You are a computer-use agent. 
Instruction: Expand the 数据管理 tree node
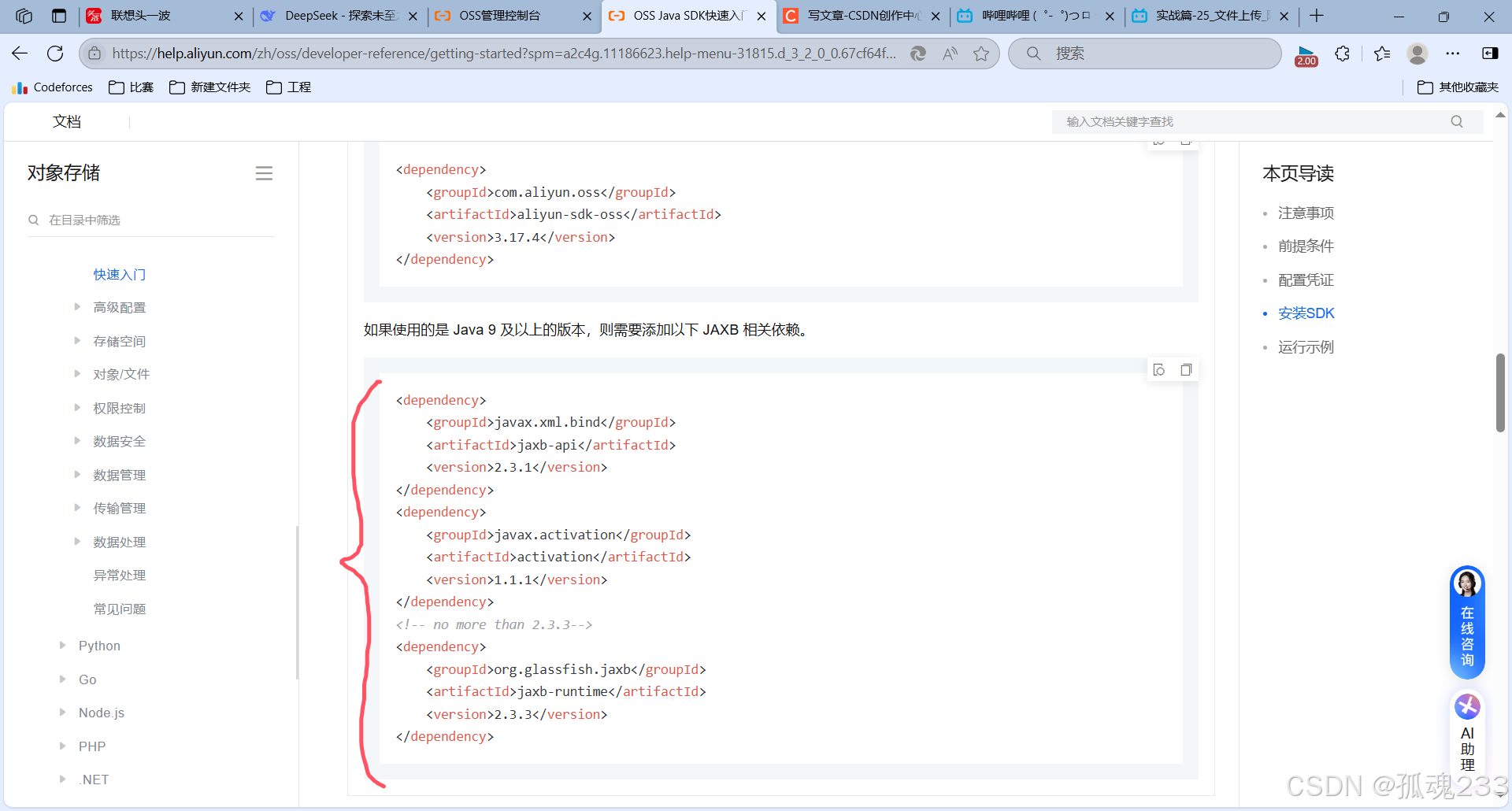click(77, 475)
